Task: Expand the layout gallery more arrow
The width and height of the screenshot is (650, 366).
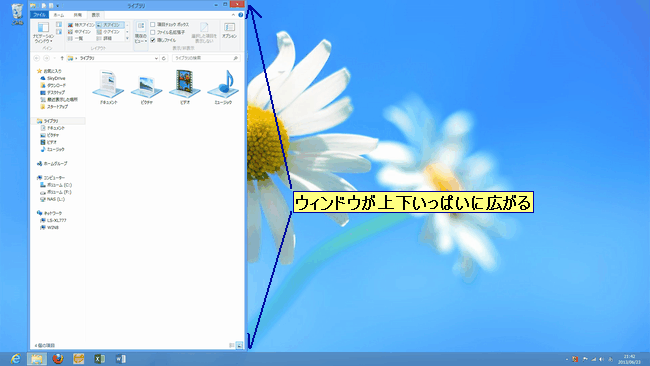Action: [127, 38]
